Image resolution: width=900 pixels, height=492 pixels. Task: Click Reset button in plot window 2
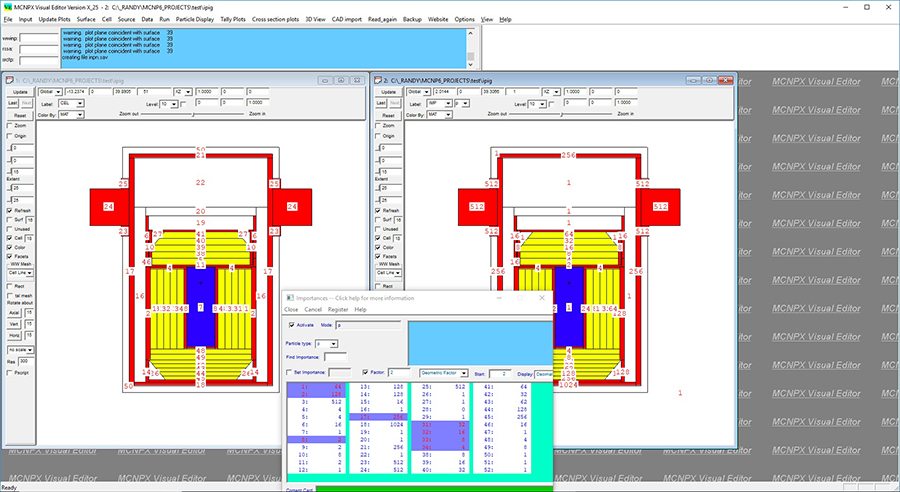[x=389, y=115]
